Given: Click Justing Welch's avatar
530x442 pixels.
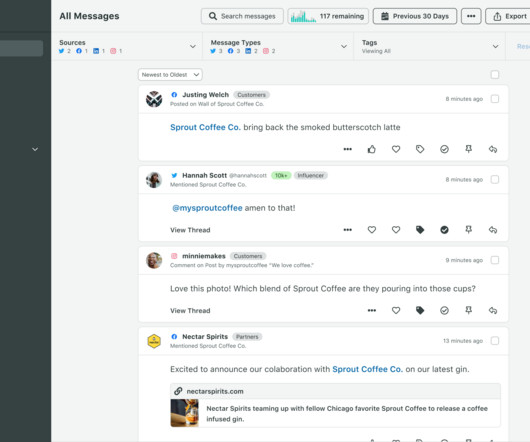Looking at the screenshot, I should point(154,99).
